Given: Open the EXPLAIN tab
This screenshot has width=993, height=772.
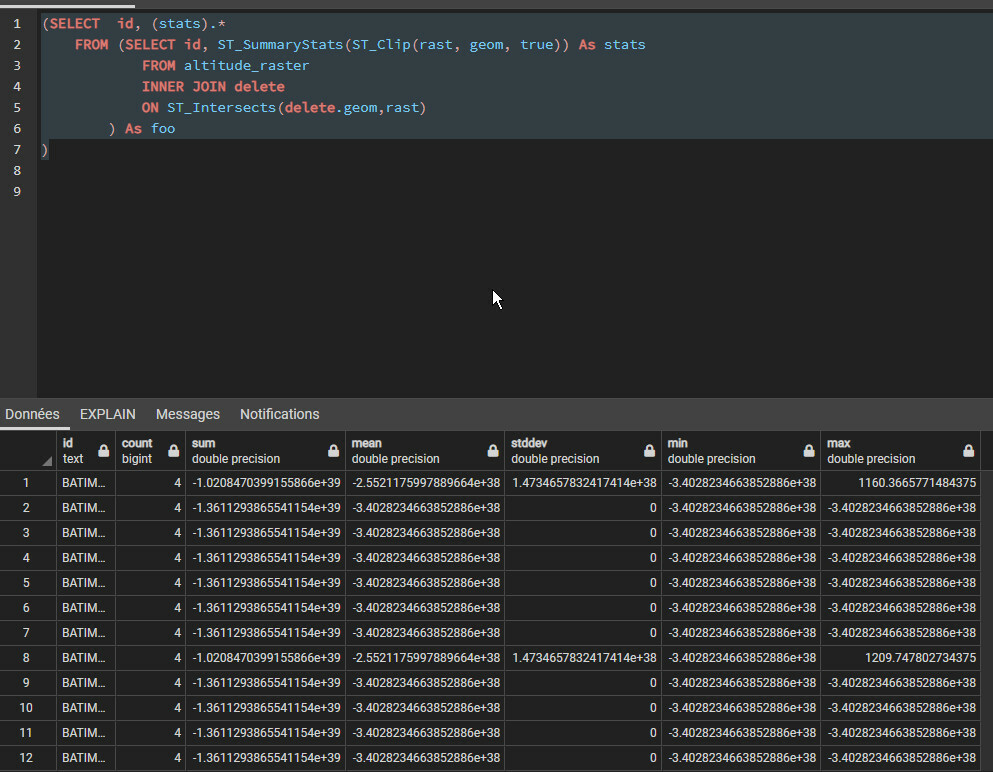Looking at the screenshot, I should [107, 414].
